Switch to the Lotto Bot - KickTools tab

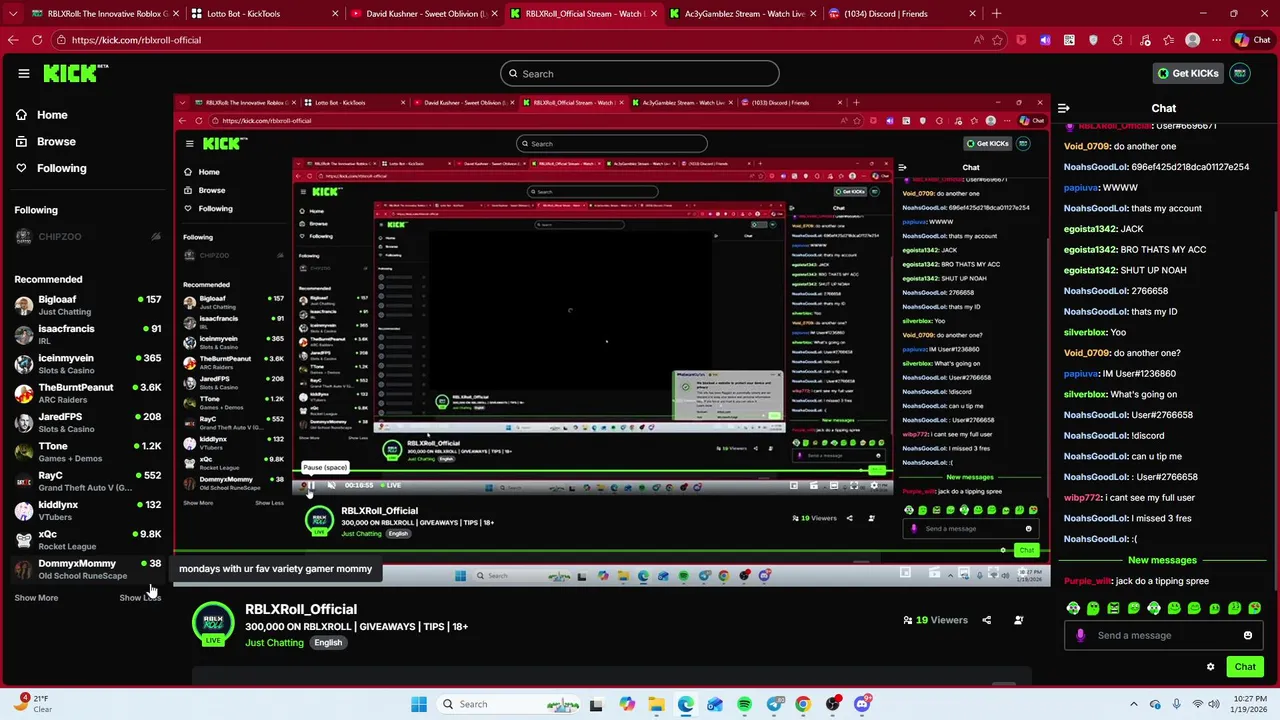point(264,14)
